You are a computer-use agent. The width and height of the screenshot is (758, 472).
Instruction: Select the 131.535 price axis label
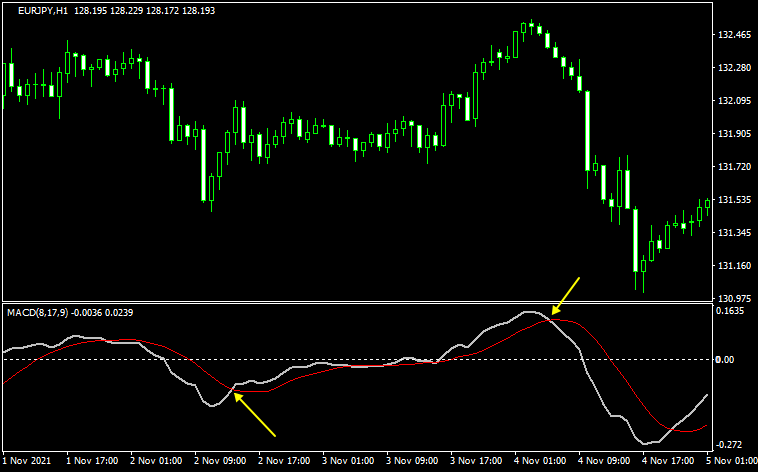(x=734, y=199)
